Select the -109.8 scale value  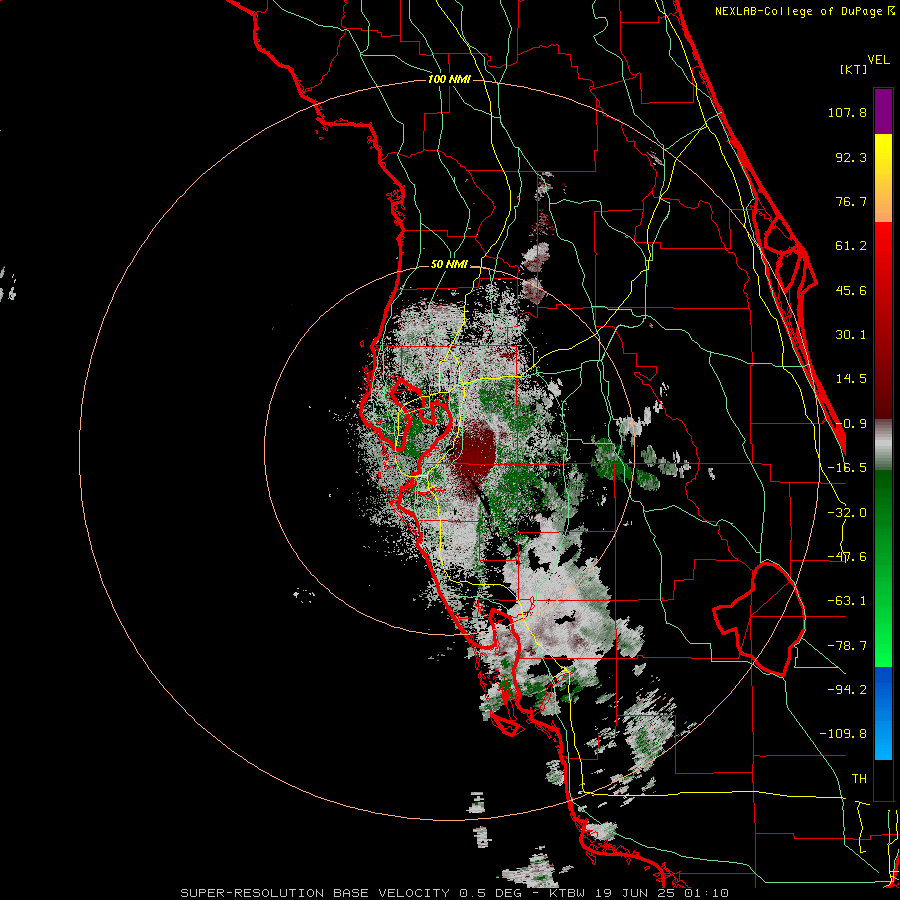843,734
